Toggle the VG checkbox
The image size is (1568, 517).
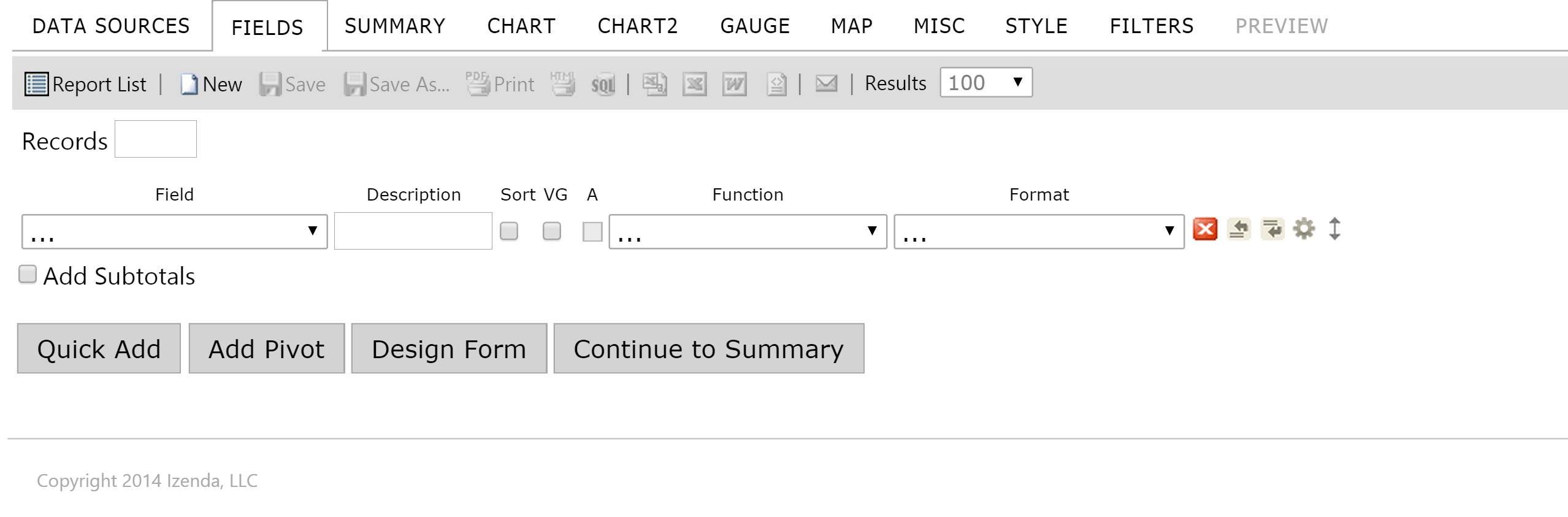552,231
